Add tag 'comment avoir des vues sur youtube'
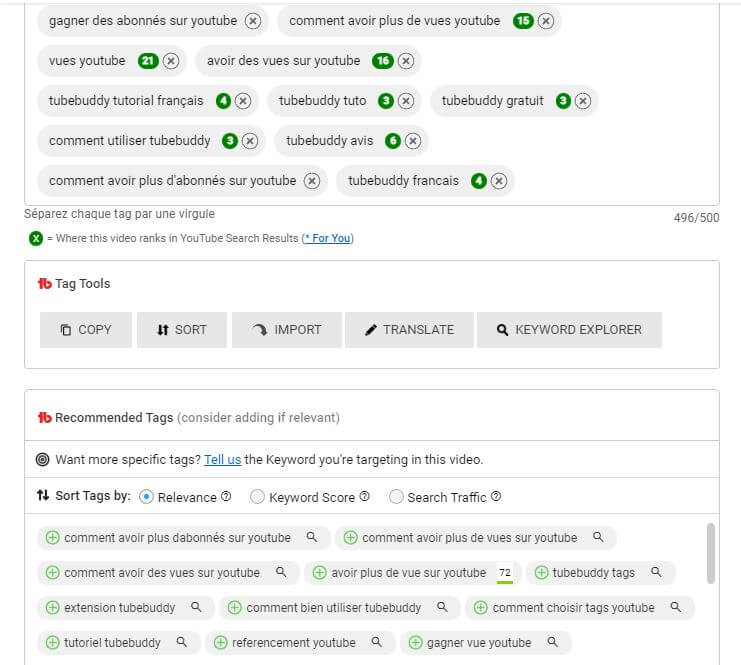This screenshot has width=741, height=665. click(x=52, y=573)
